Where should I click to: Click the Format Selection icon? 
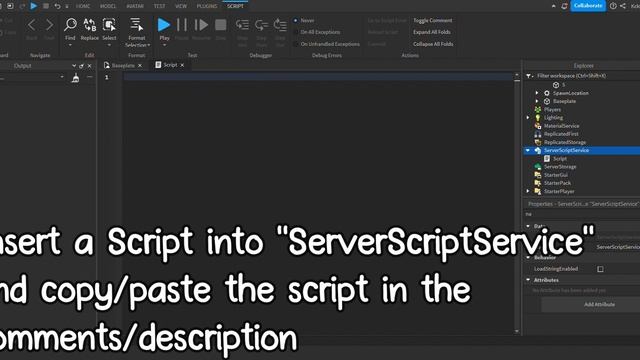136,24
